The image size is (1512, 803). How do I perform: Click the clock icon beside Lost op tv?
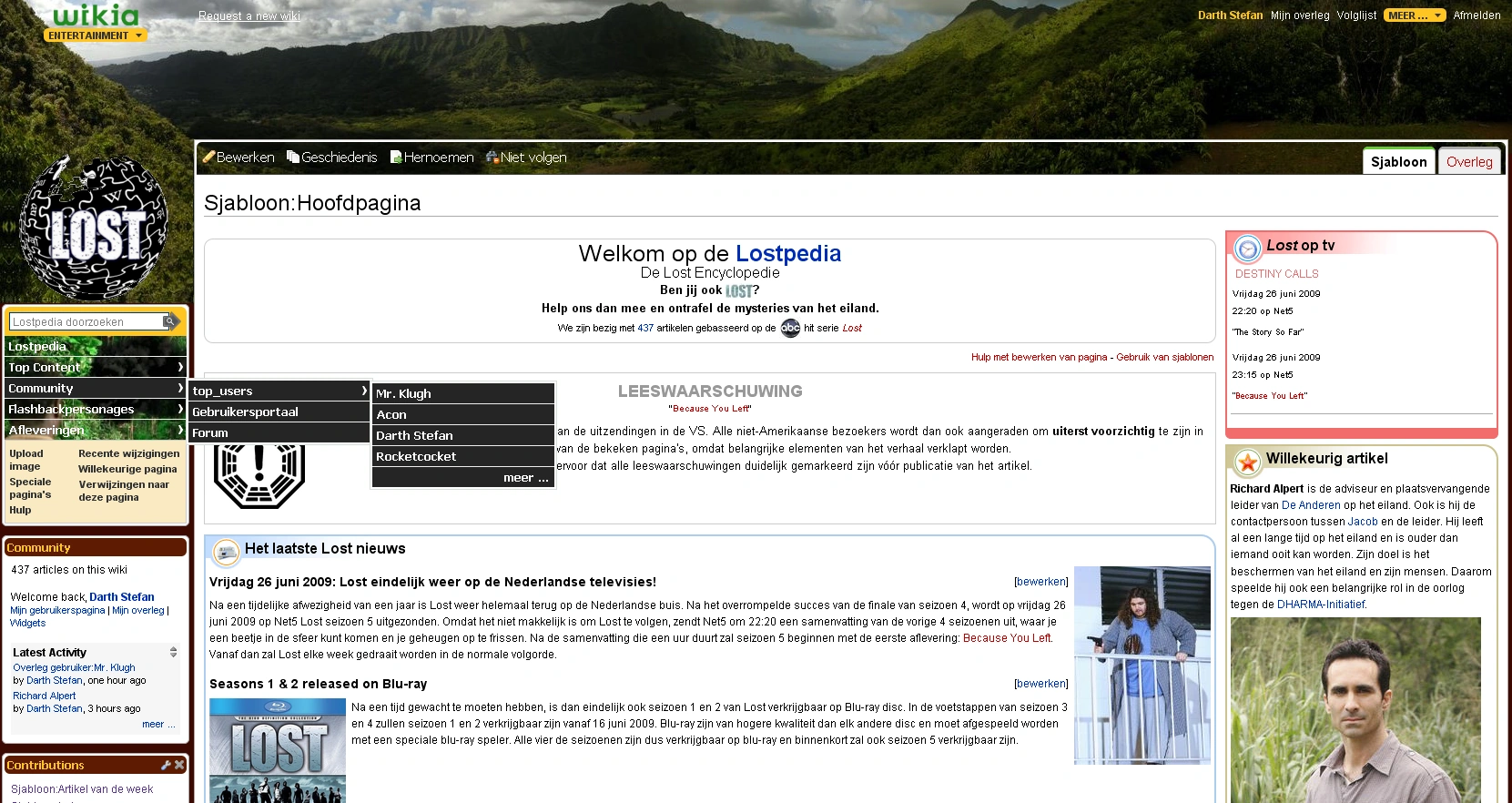click(x=1247, y=248)
